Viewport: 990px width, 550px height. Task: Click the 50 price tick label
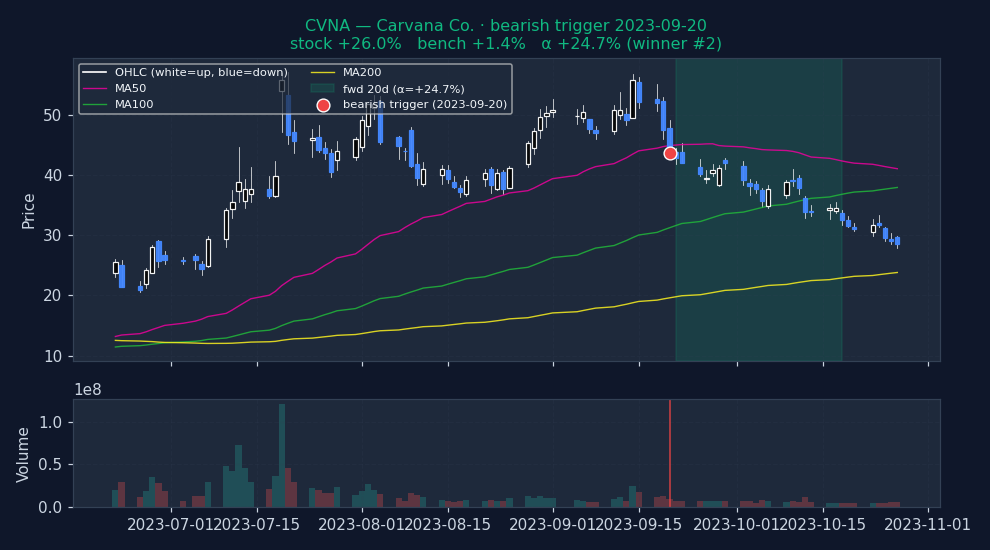51,115
